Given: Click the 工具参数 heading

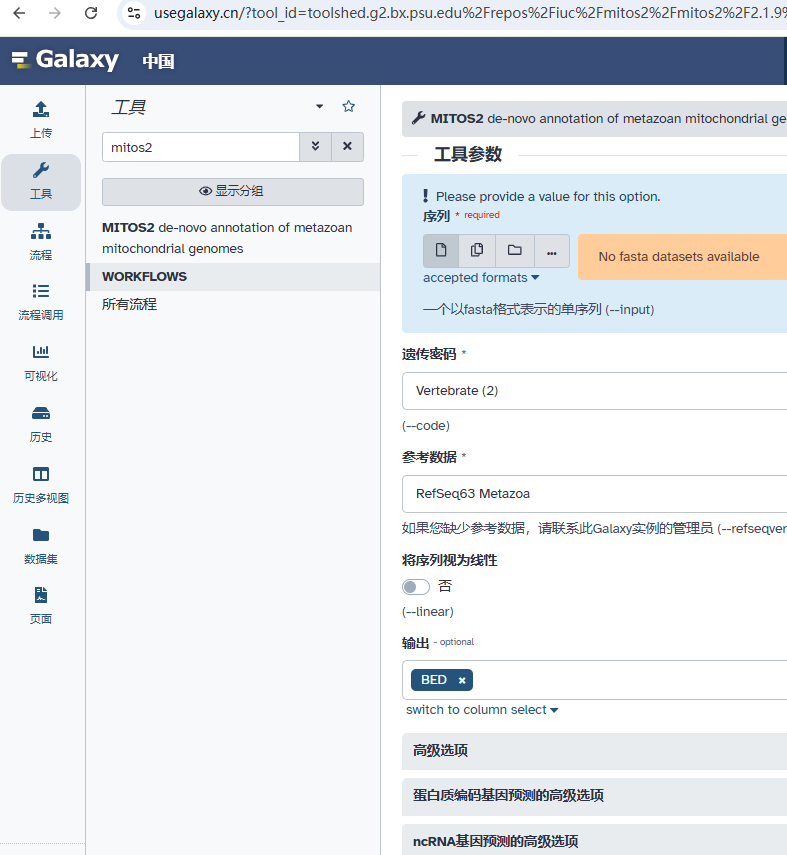Looking at the screenshot, I should (x=468, y=154).
